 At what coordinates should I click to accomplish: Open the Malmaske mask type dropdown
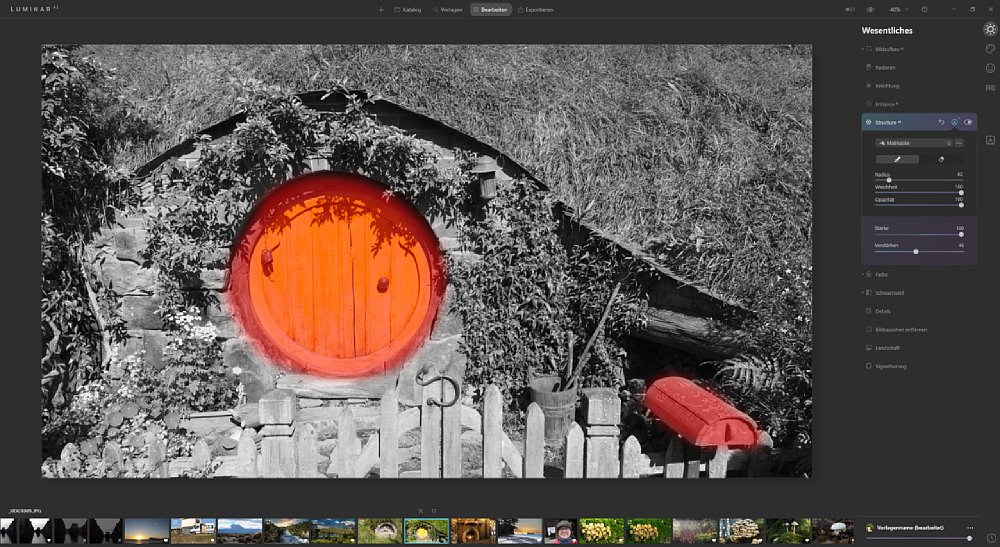914,143
